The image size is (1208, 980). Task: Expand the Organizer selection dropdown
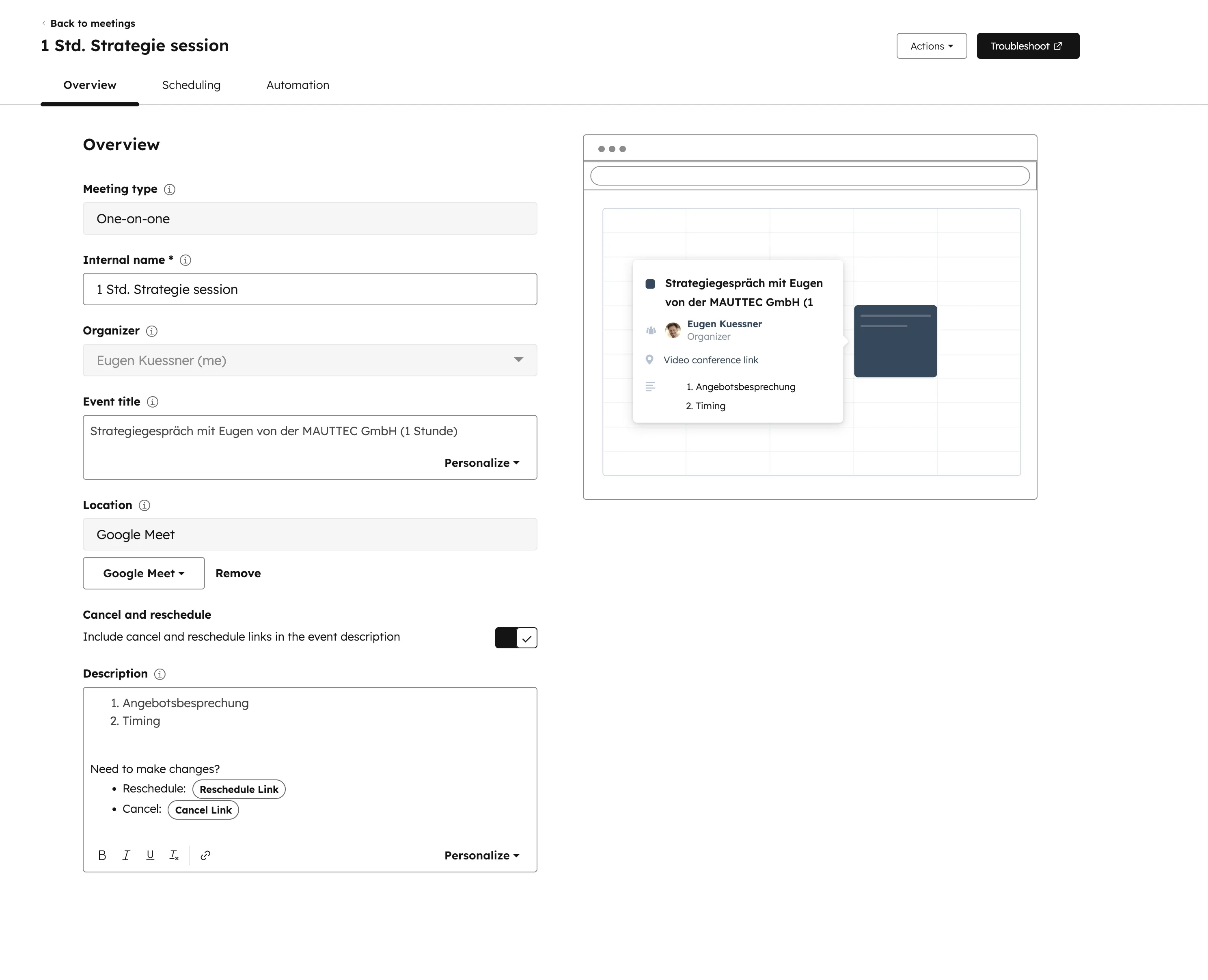(518, 360)
